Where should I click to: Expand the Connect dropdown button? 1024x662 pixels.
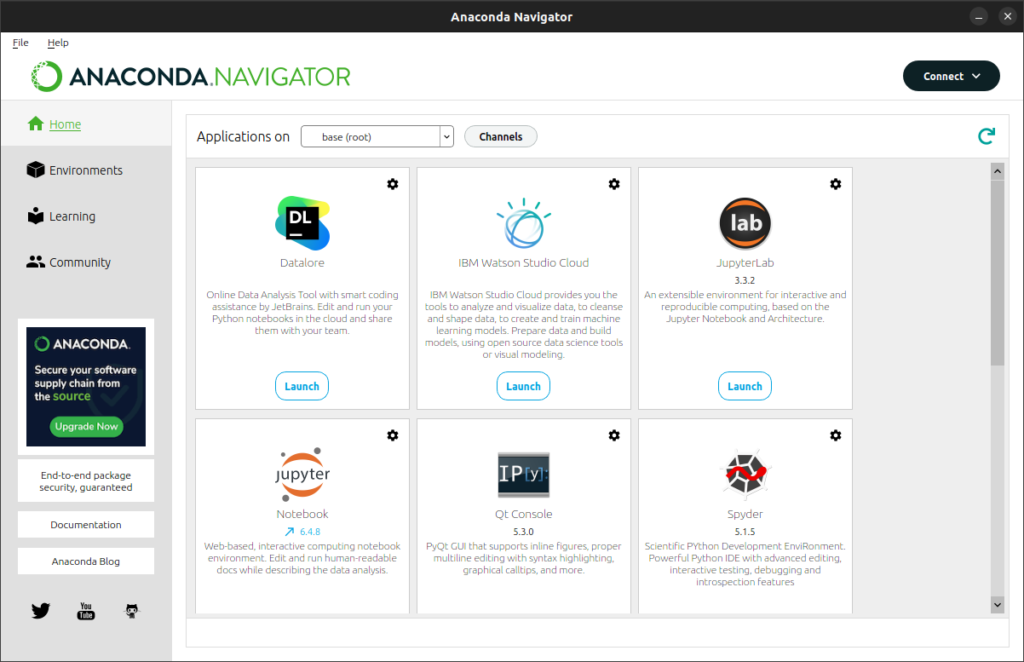pos(951,76)
